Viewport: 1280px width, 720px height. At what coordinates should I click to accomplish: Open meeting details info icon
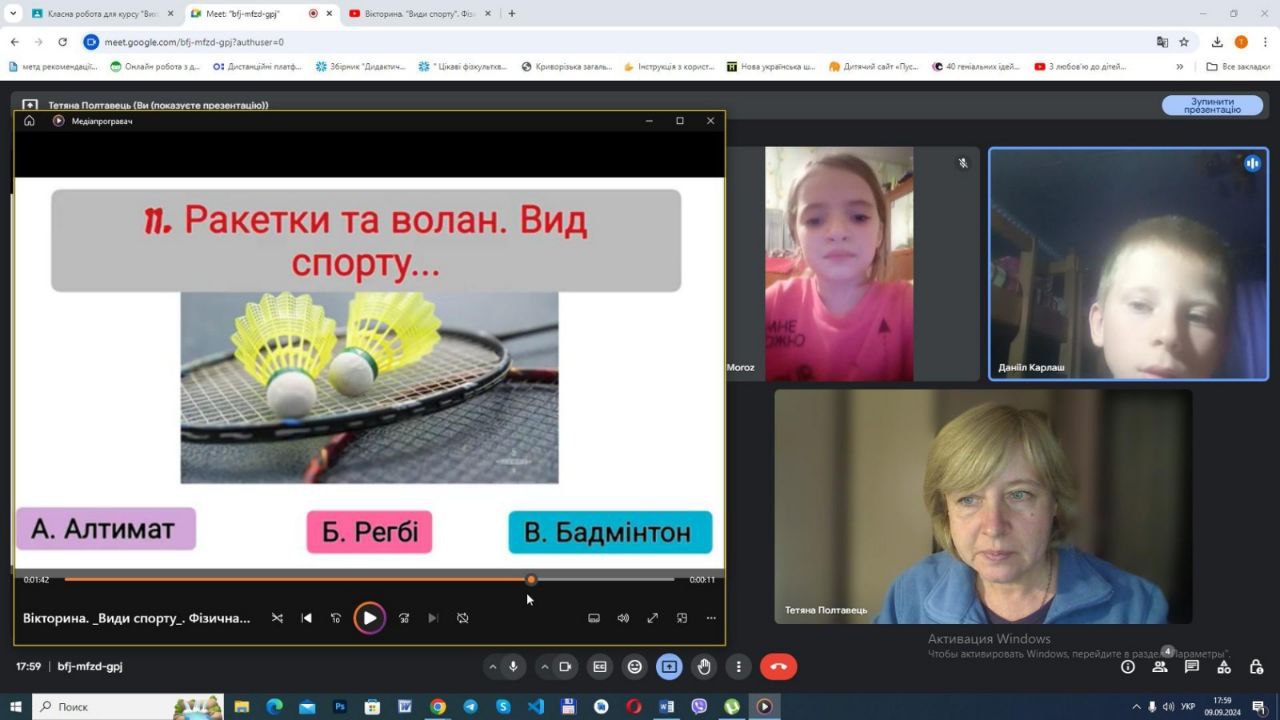[x=1128, y=667]
